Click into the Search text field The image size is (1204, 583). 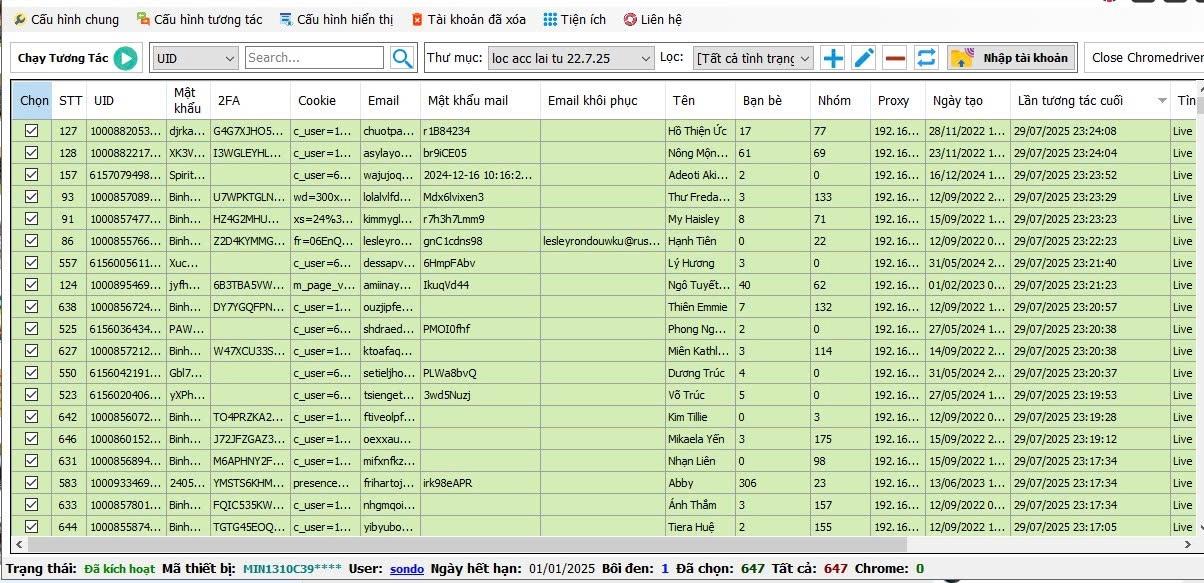point(314,58)
